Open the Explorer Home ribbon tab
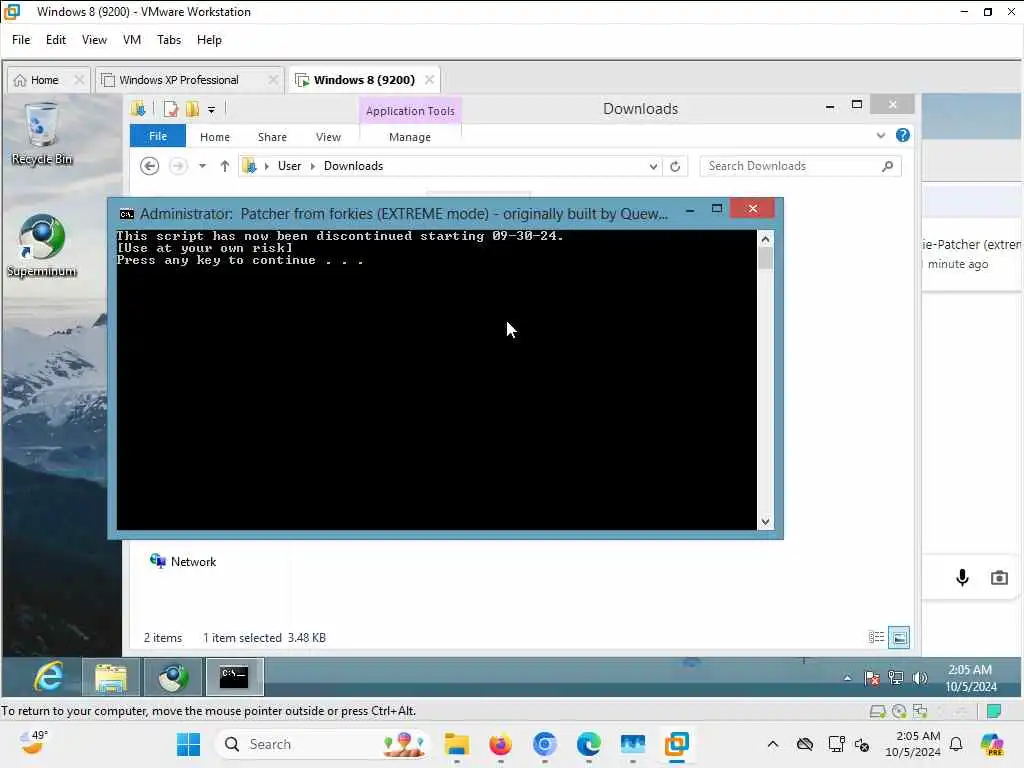This screenshot has width=1024, height=768. click(215, 137)
